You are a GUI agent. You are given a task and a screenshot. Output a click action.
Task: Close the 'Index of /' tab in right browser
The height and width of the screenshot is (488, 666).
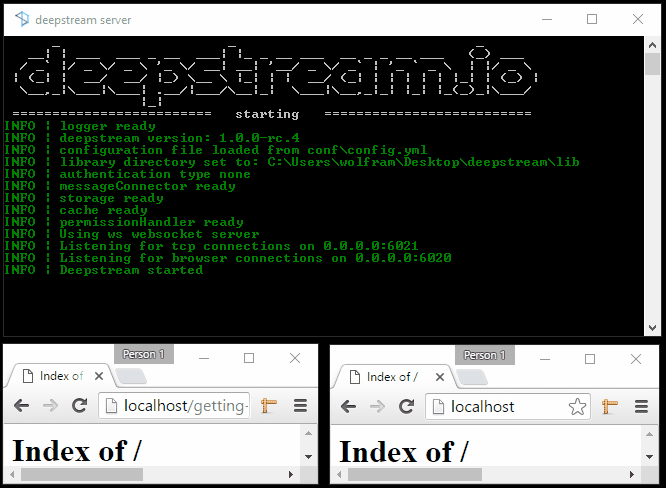pyautogui.click(x=440, y=377)
